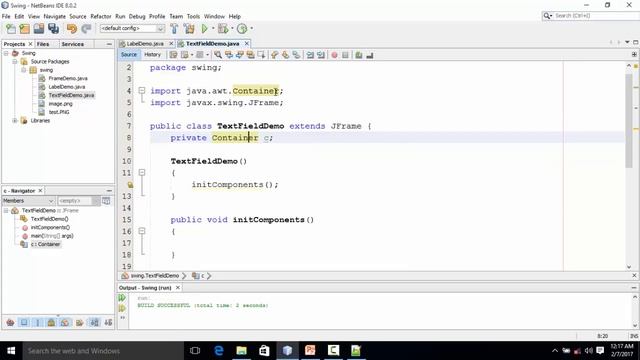
Task: Click the Task View taskbar icon
Action: tap(195, 351)
